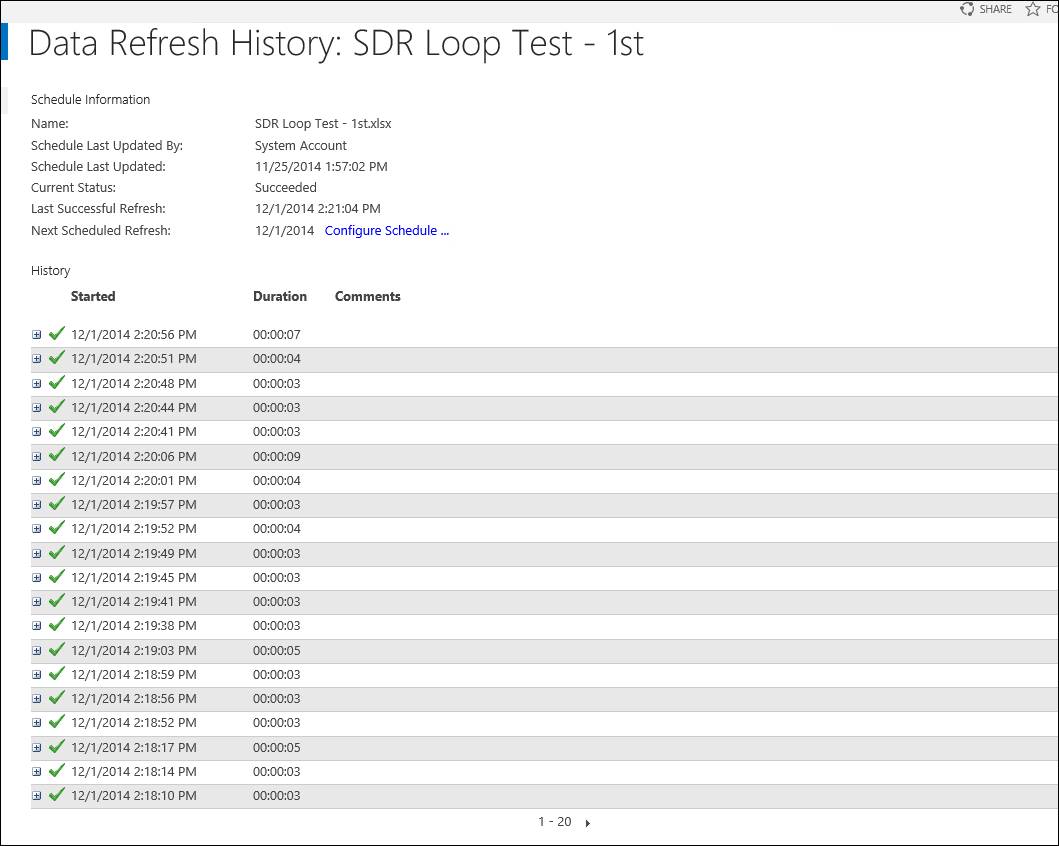Click success checkmark for 2:18:10 PM
The height and width of the screenshot is (846, 1059).
[57, 795]
